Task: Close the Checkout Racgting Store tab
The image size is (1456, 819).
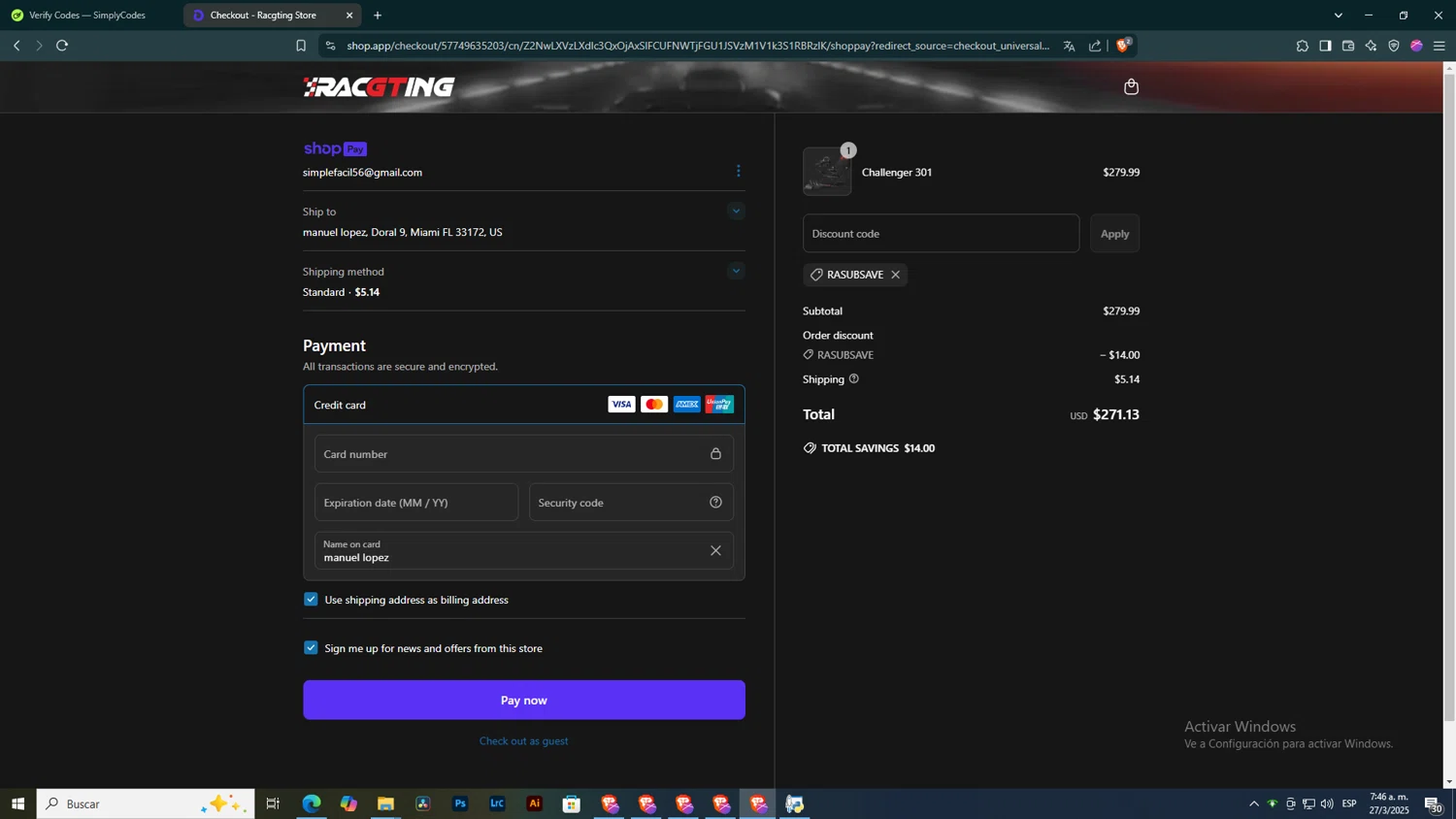Action: pos(349,16)
